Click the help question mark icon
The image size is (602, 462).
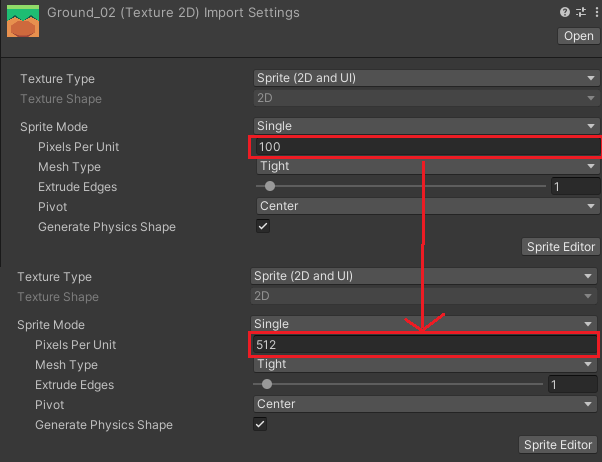(565, 13)
